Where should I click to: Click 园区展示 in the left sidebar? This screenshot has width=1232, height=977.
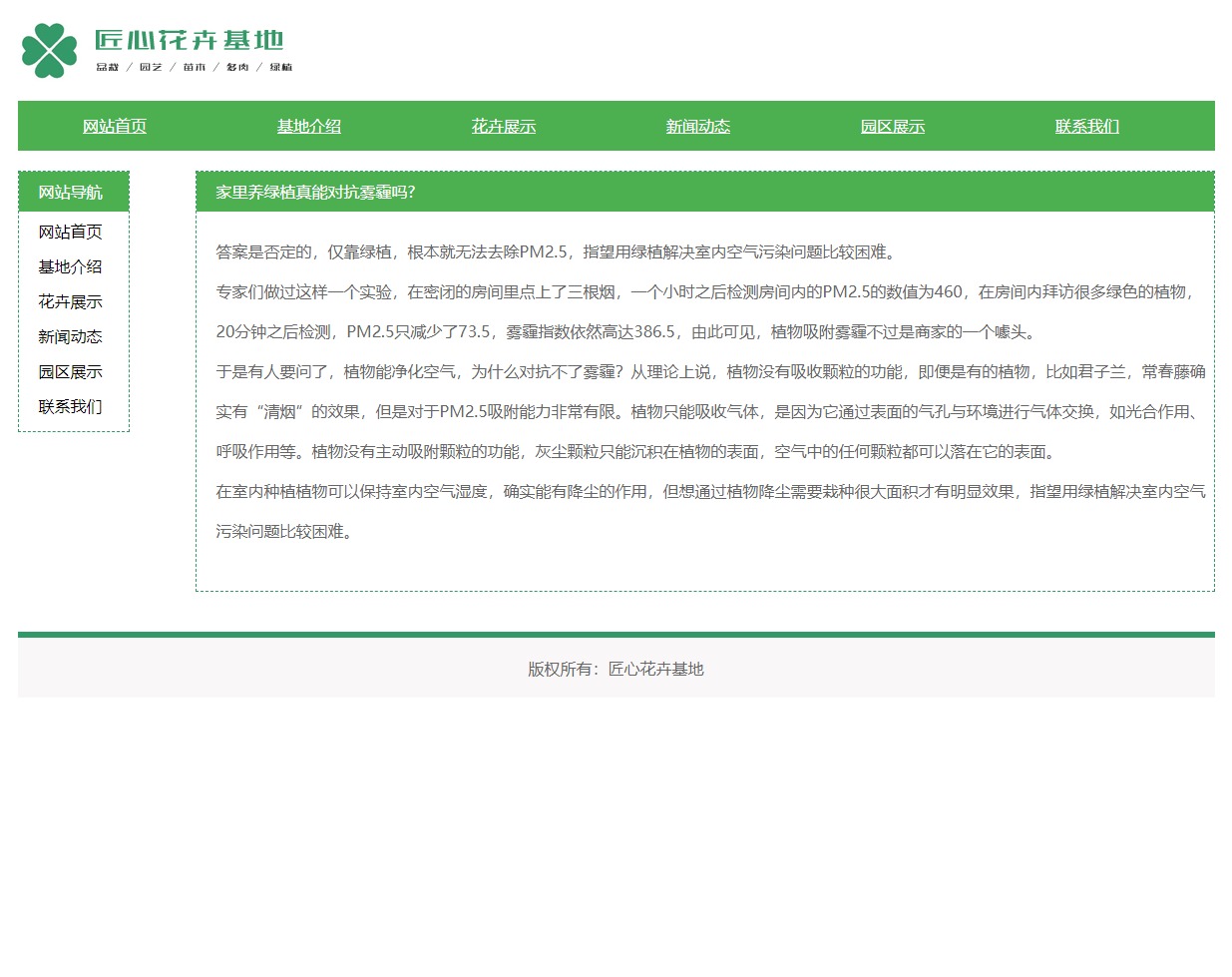click(x=71, y=372)
